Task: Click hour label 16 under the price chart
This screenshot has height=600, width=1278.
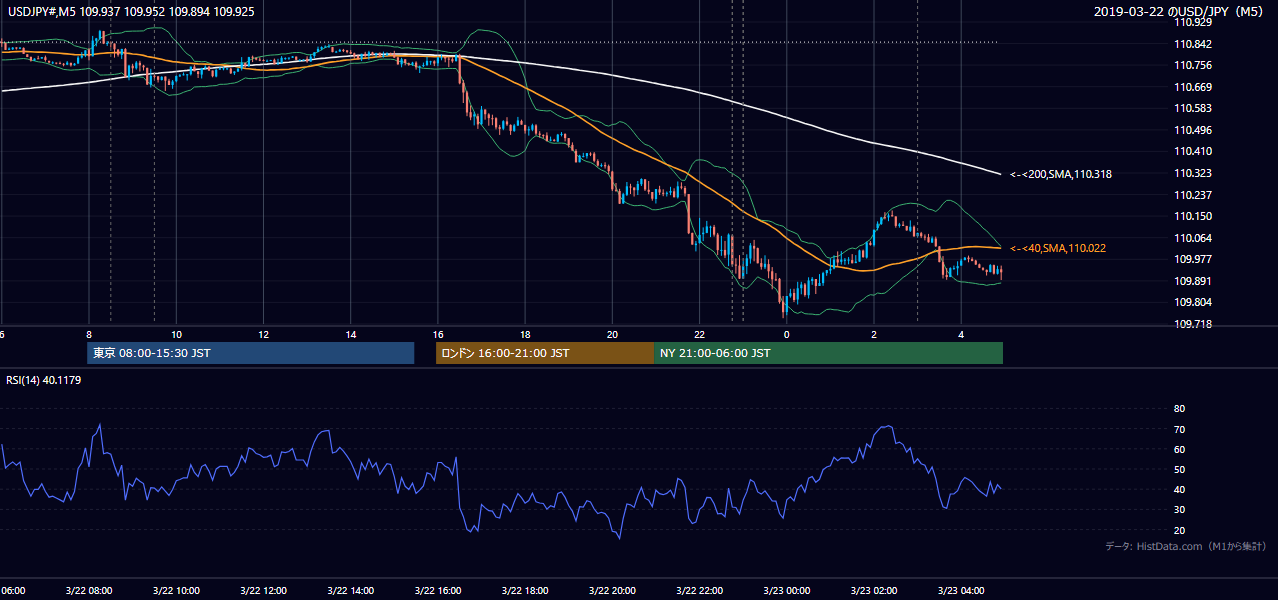Action: pyautogui.click(x=438, y=334)
